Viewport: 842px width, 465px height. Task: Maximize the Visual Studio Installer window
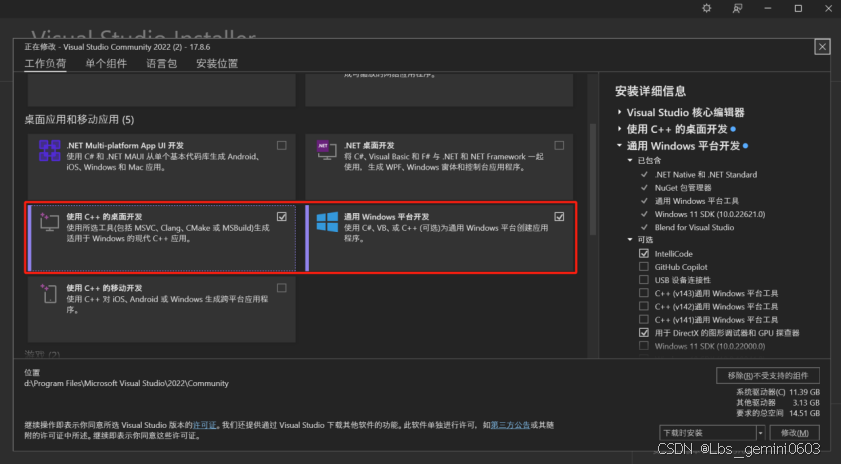[799, 8]
